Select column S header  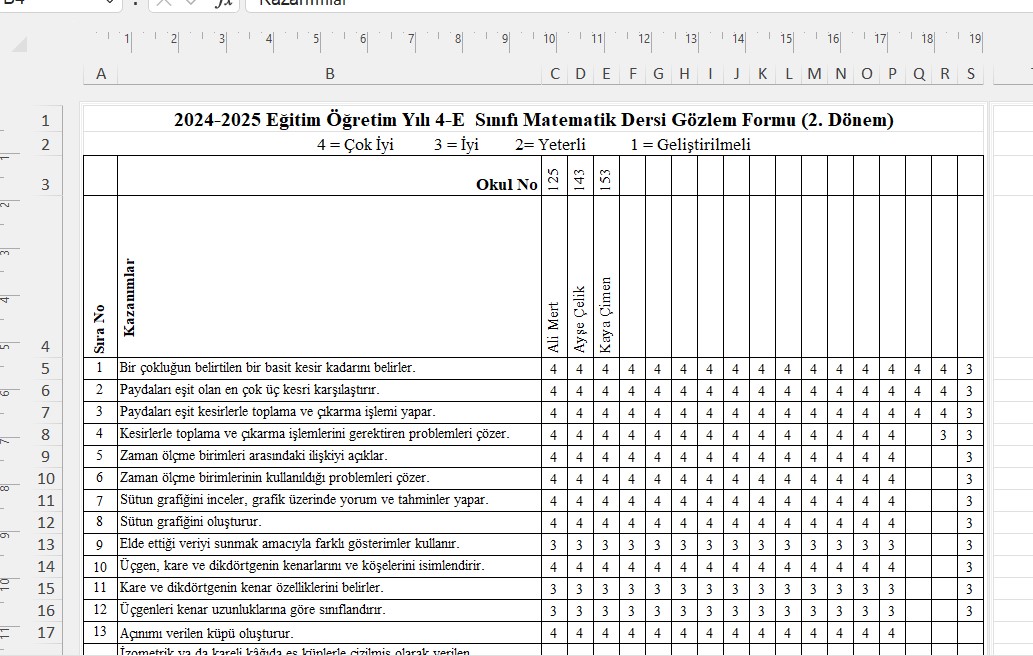[970, 74]
